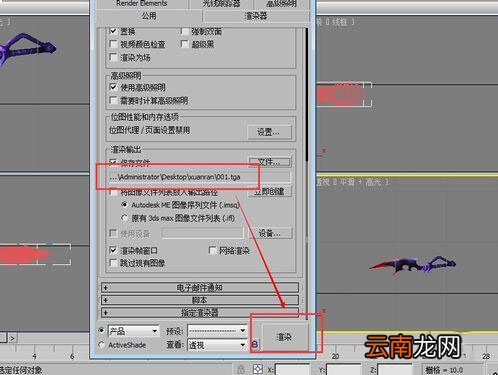The image size is (498, 375).
Task: Enable 需要时计算高级照明 checkbox
Action: coord(113,100)
